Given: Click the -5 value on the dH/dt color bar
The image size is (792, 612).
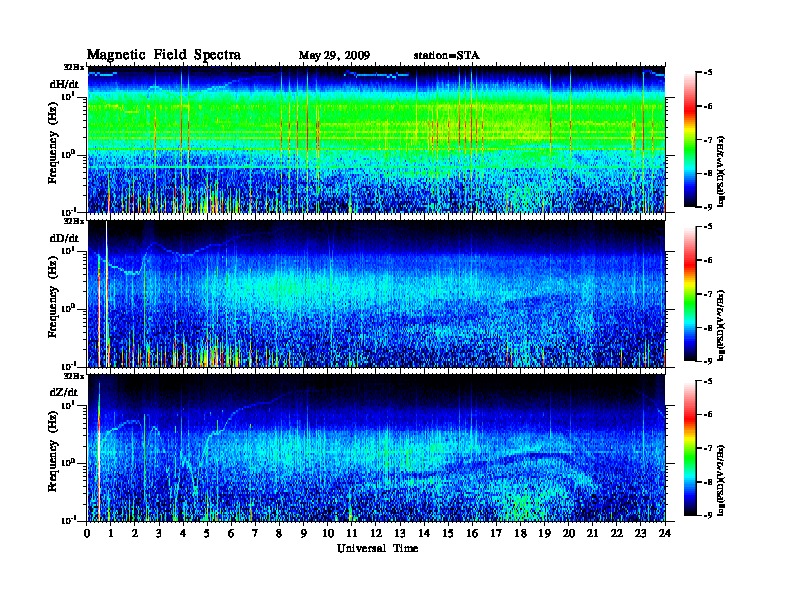Looking at the screenshot, I should 708,73.
